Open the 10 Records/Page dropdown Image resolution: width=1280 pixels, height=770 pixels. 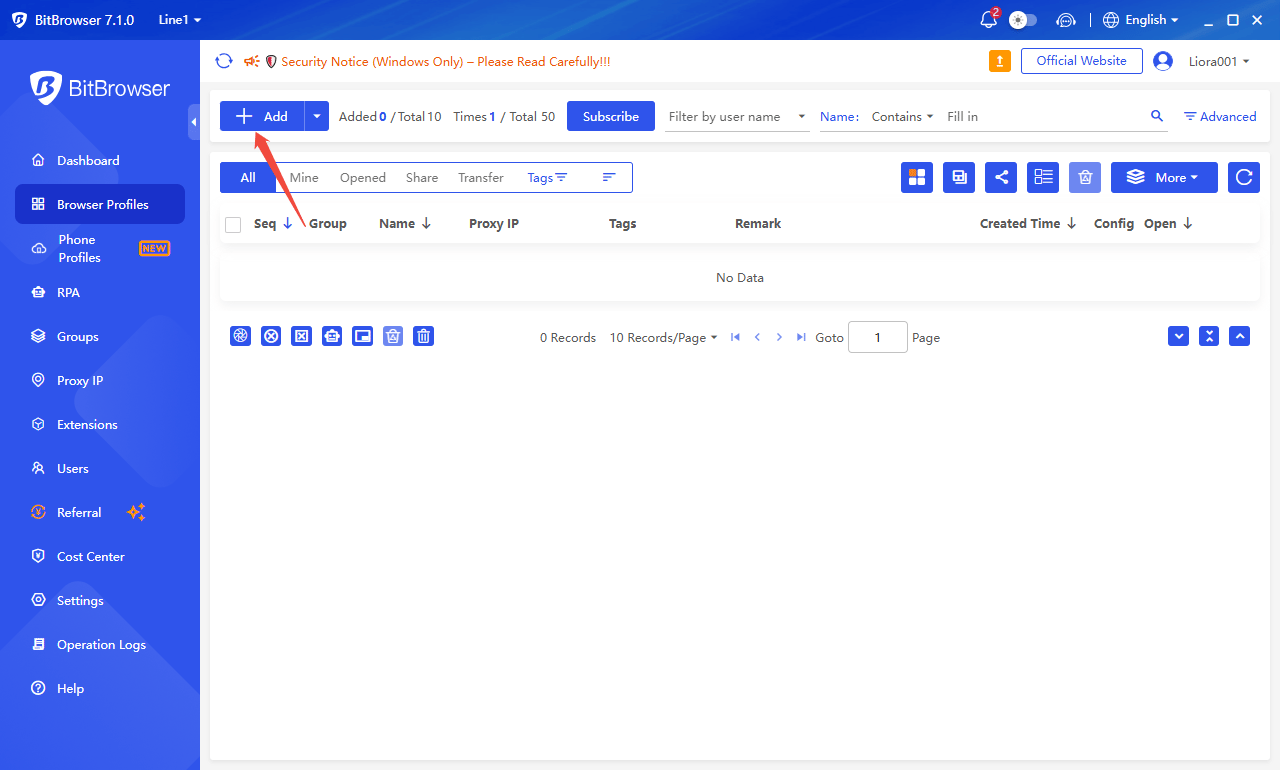point(664,337)
